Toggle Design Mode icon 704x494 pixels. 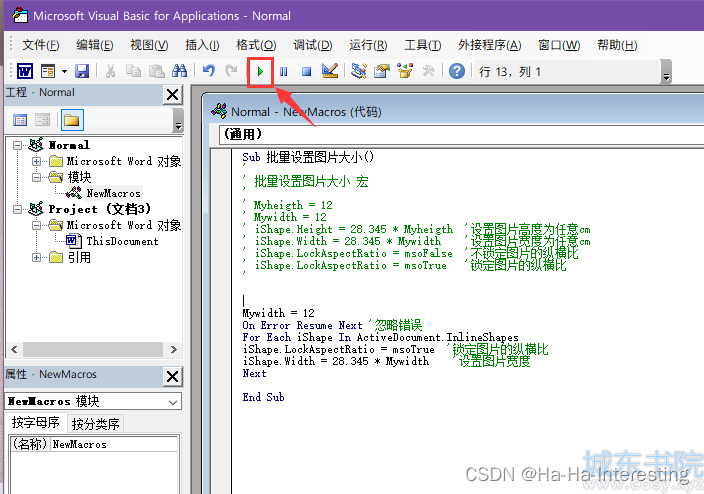pos(330,71)
